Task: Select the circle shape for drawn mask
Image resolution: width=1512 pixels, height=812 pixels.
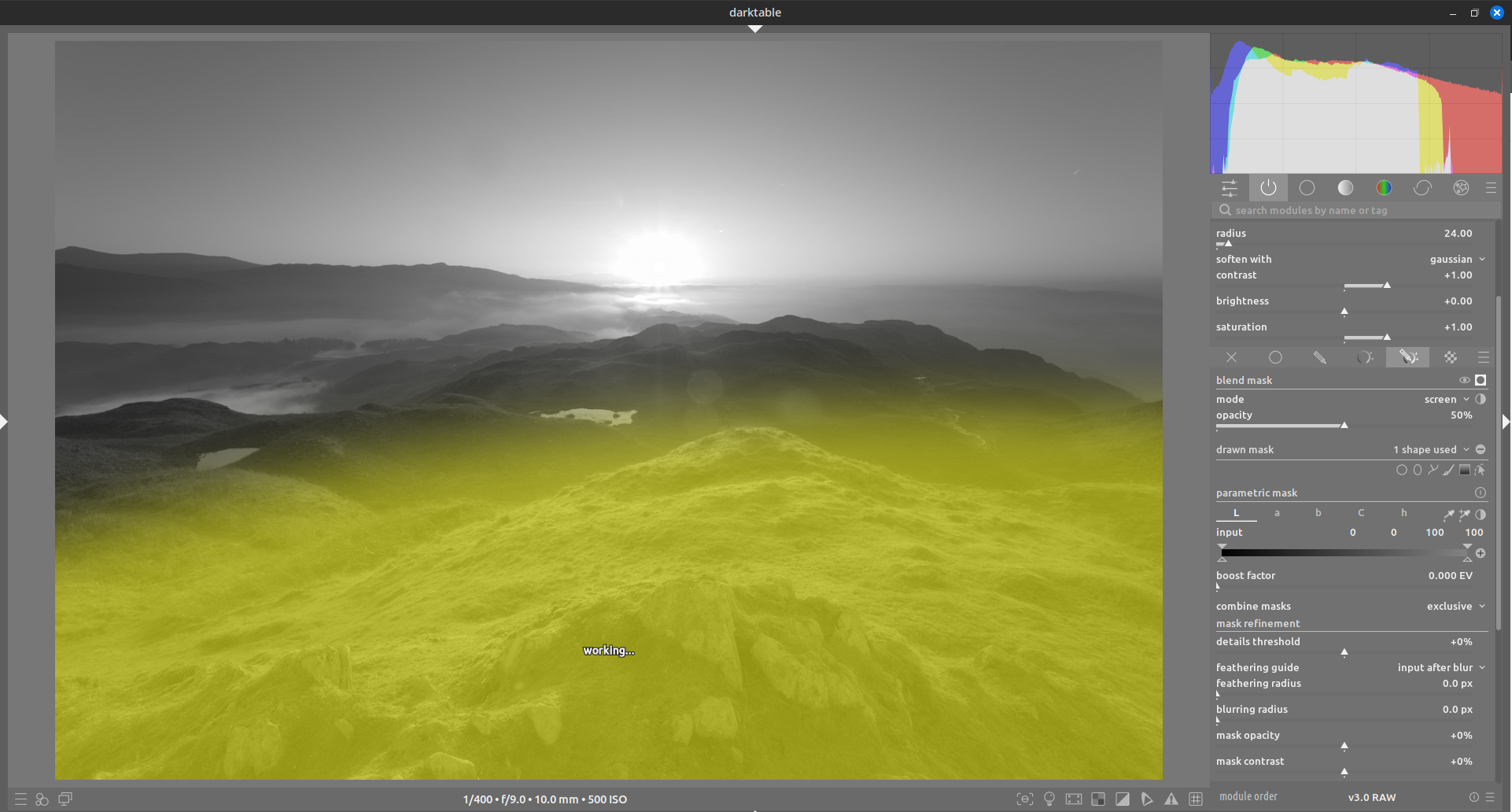Action: coord(1402,470)
